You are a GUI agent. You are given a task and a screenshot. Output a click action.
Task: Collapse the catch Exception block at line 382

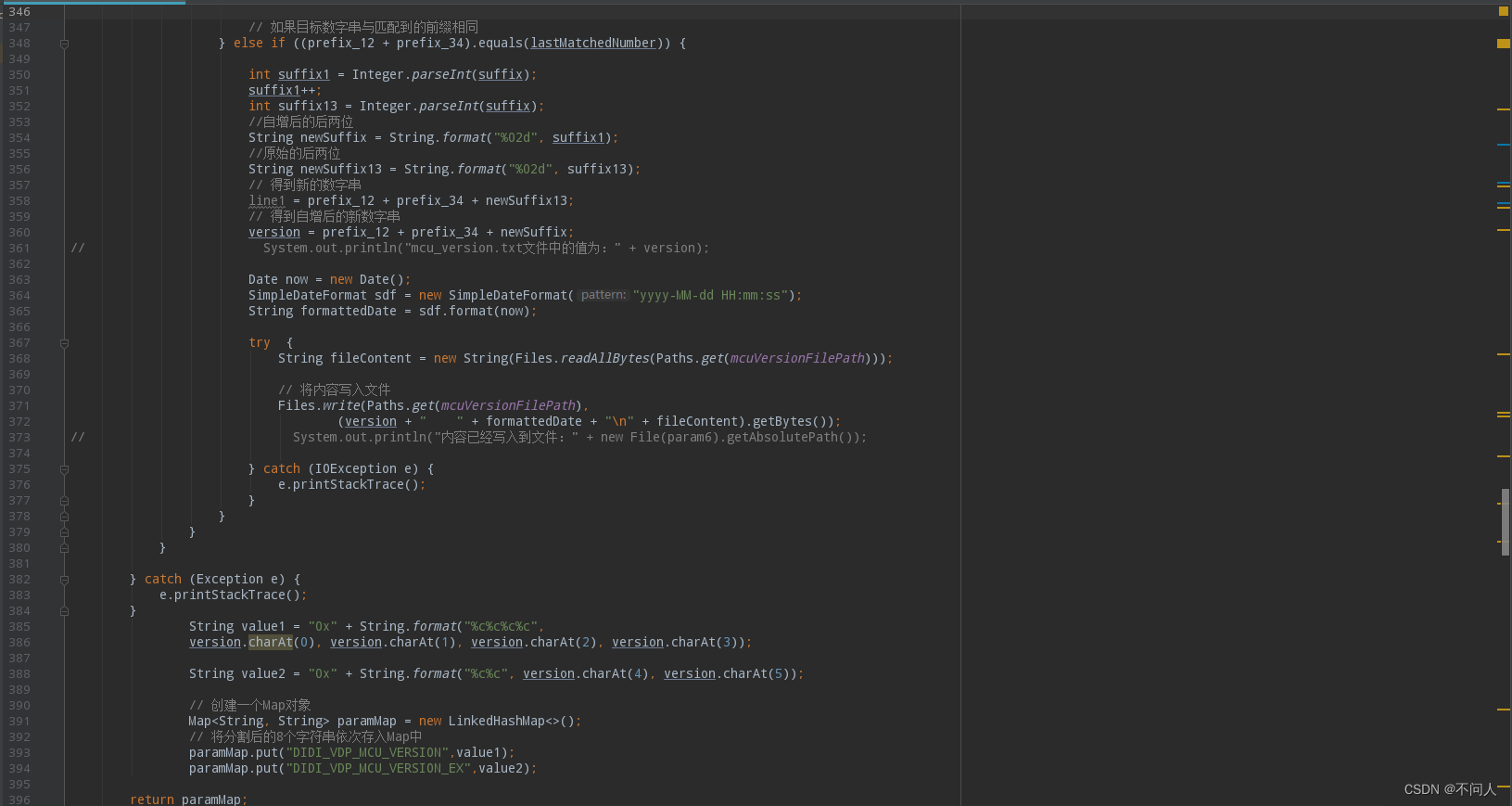tap(64, 580)
